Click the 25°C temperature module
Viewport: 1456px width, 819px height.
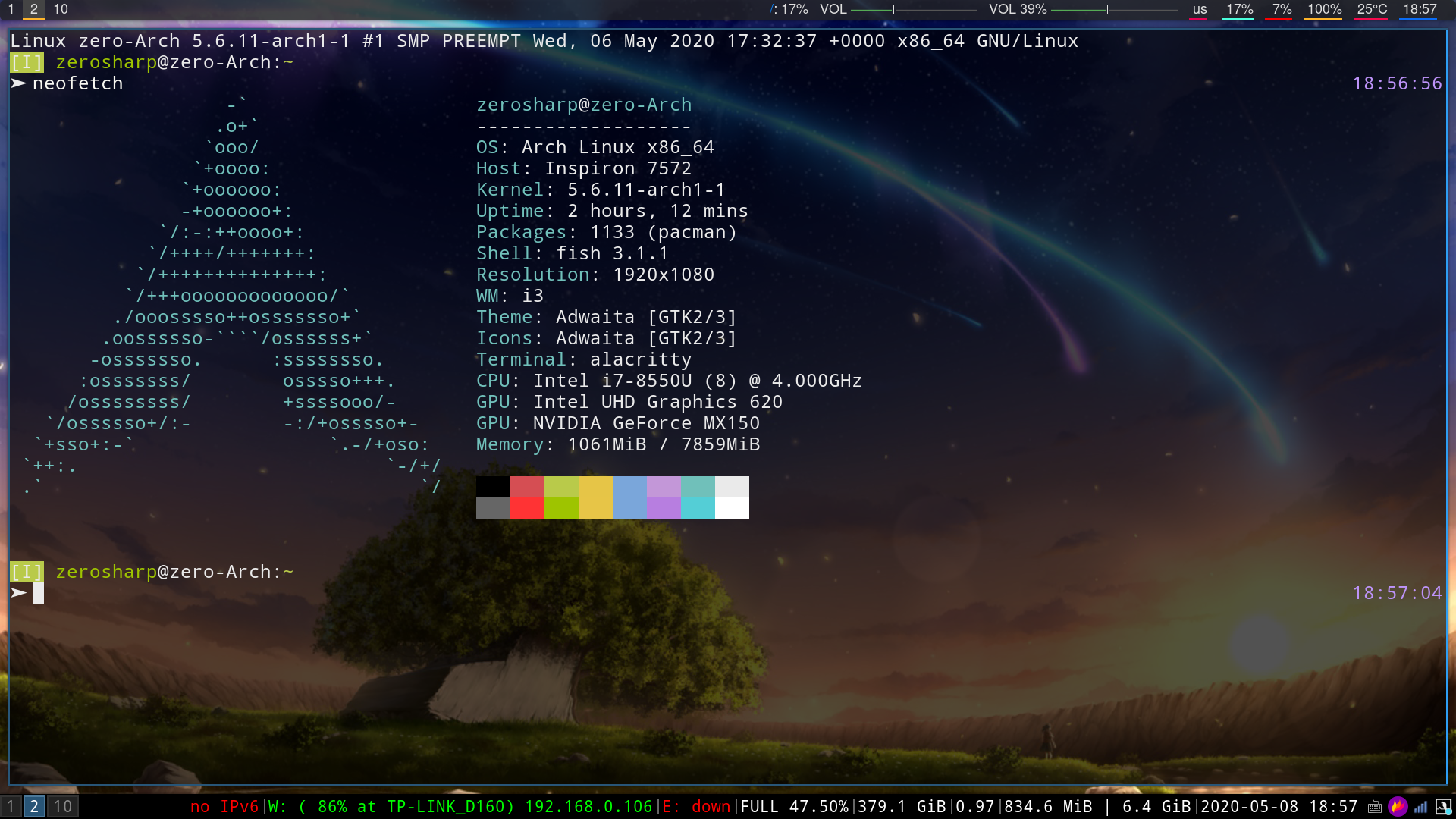(x=1371, y=9)
